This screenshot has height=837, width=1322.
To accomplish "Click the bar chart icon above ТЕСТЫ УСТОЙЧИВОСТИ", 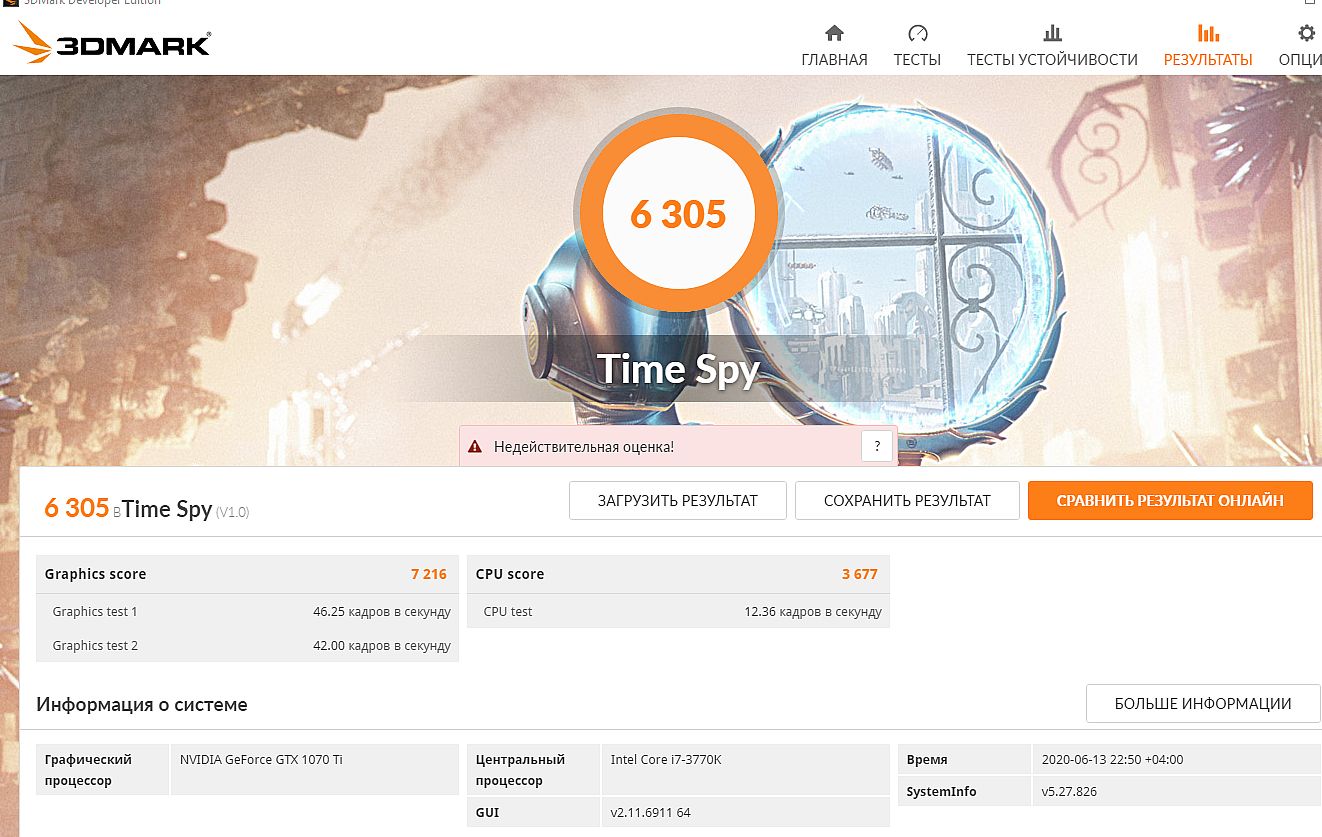I will coord(1052,33).
